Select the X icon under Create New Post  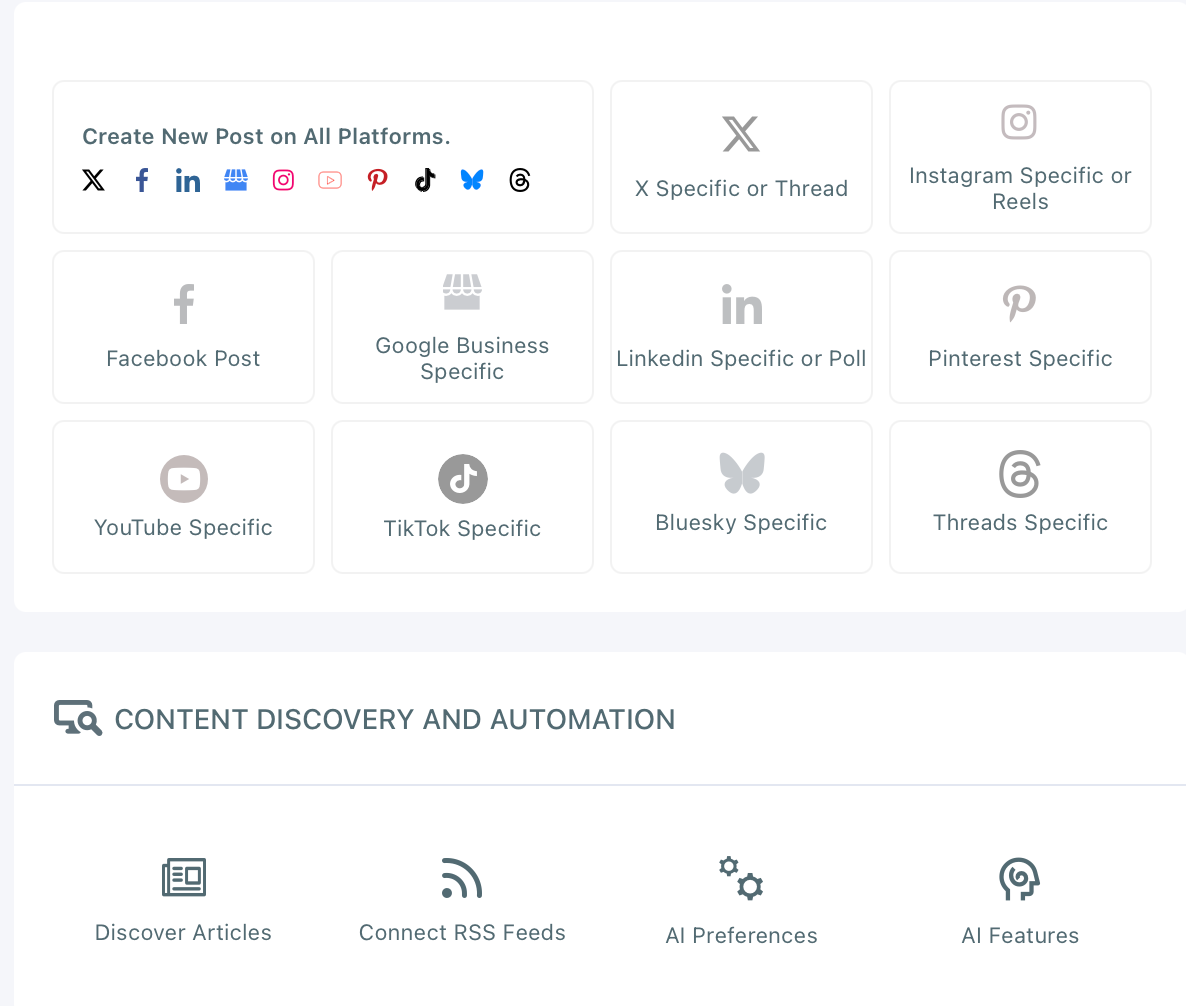[93, 180]
